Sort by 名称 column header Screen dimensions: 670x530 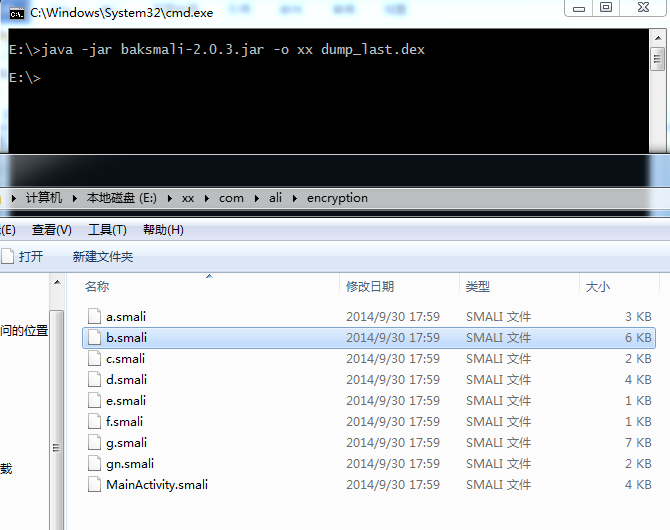[97, 286]
